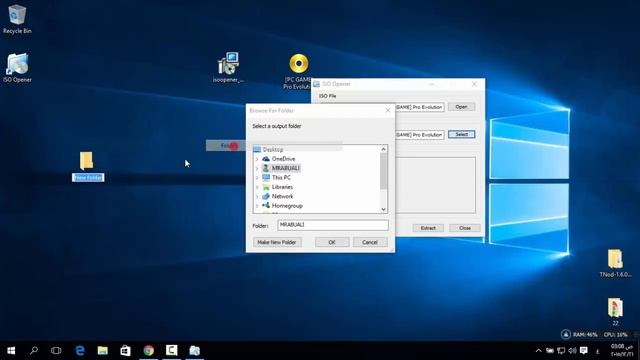Open taskbar search magnifier
640x360 pixels.
coord(34,350)
